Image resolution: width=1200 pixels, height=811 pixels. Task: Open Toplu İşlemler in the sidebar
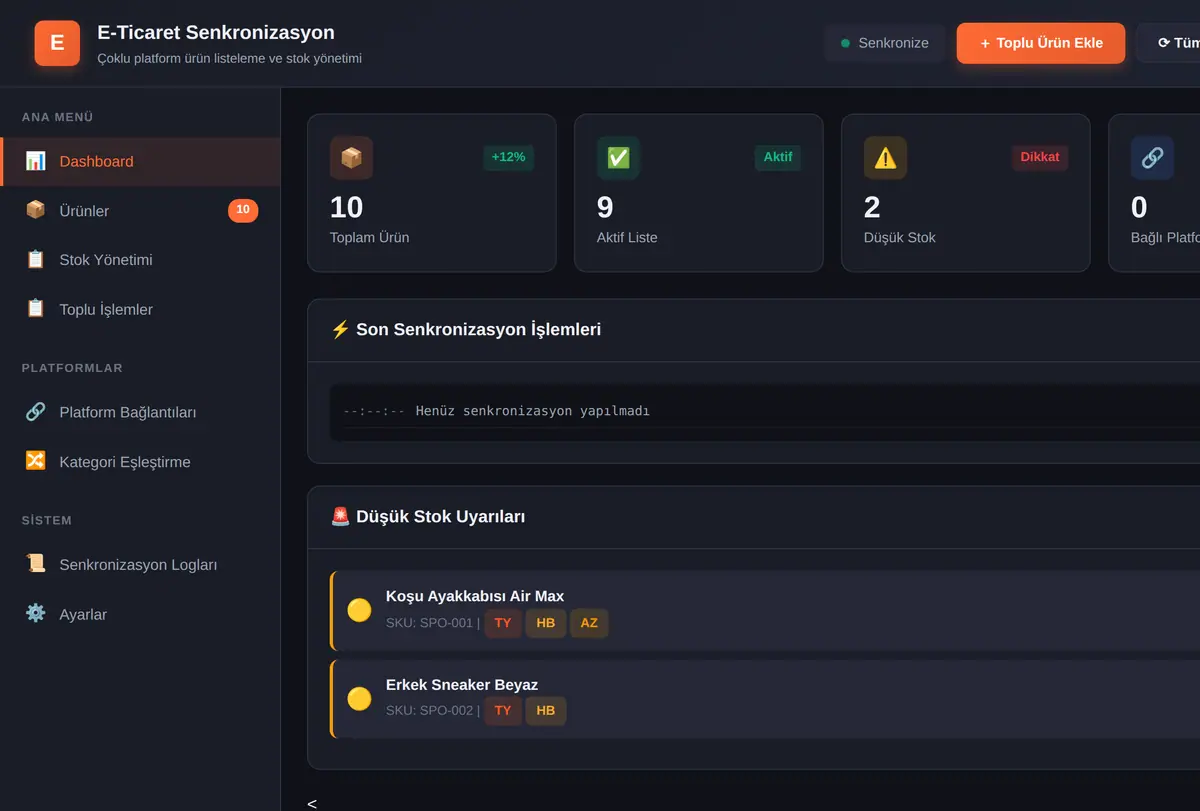point(140,309)
